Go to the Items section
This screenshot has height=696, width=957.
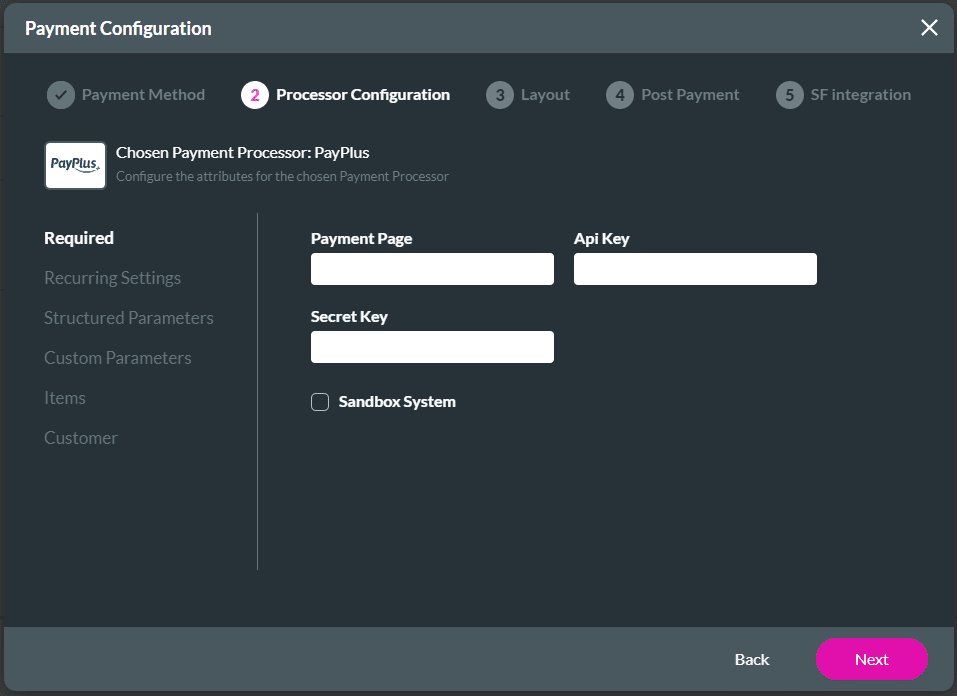(x=65, y=398)
